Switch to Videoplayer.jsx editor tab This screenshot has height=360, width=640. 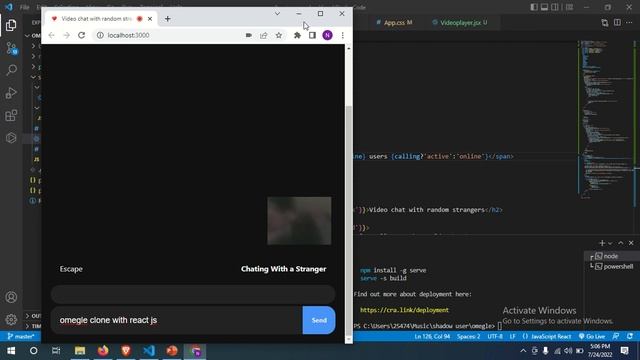(460, 23)
